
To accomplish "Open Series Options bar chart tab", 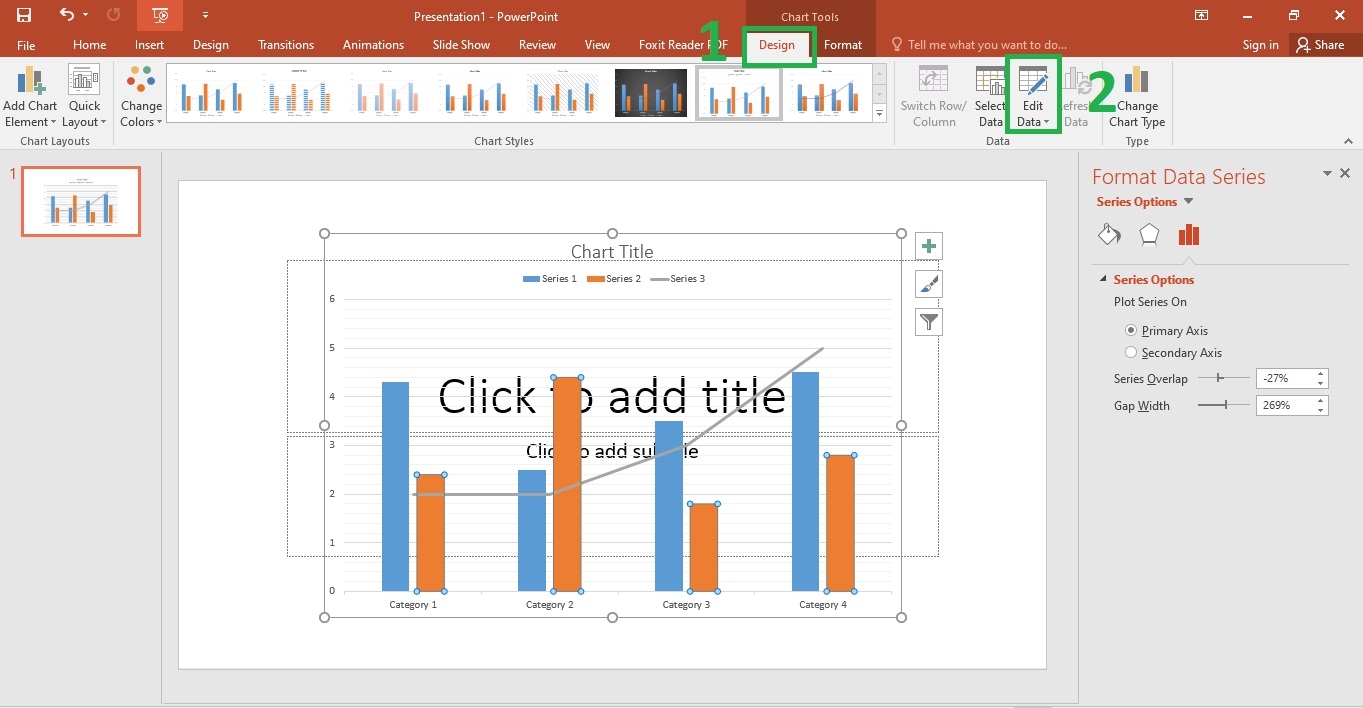I will click(1189, 235).
